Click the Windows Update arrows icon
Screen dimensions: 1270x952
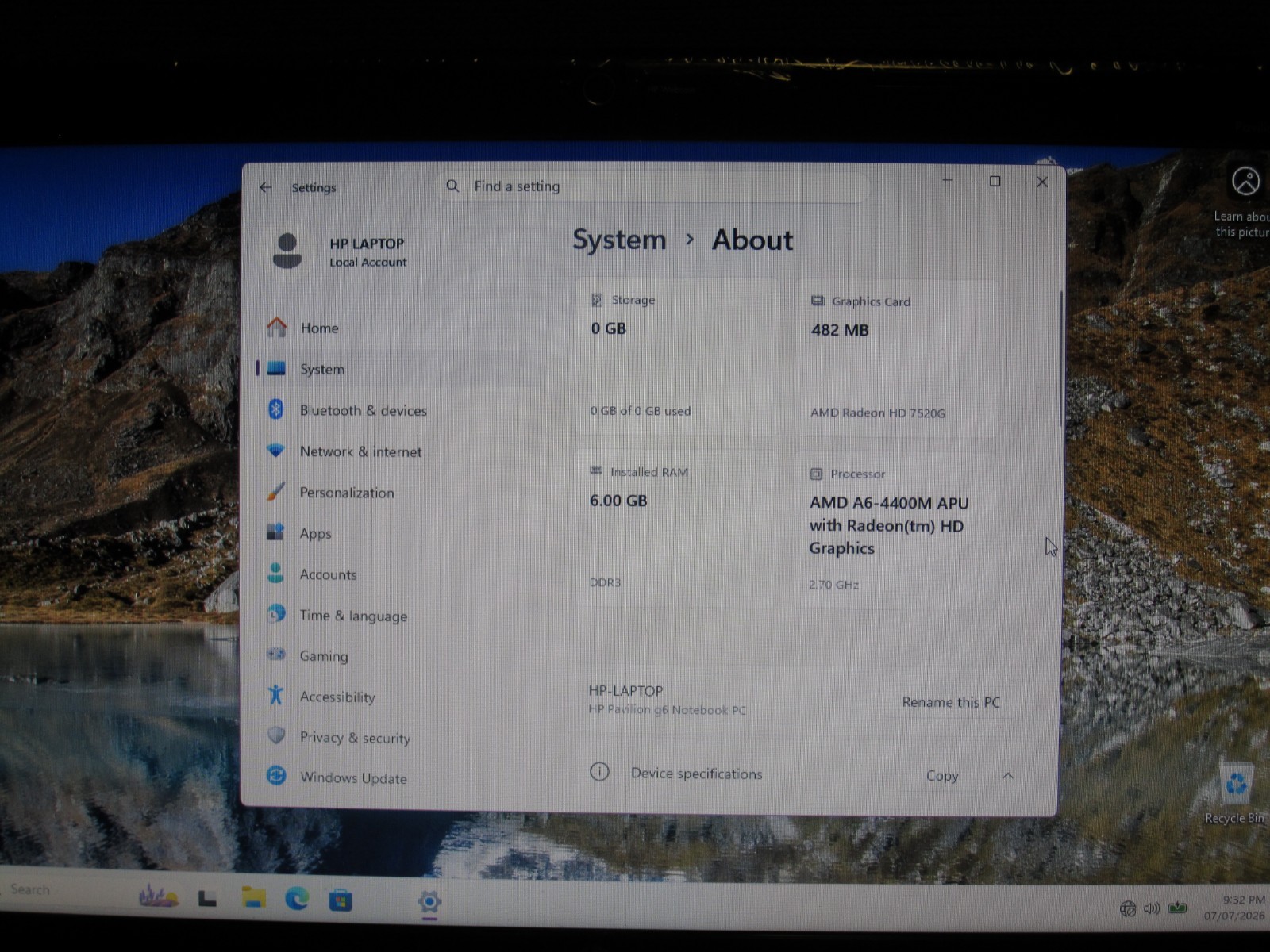tap(276, 776)
